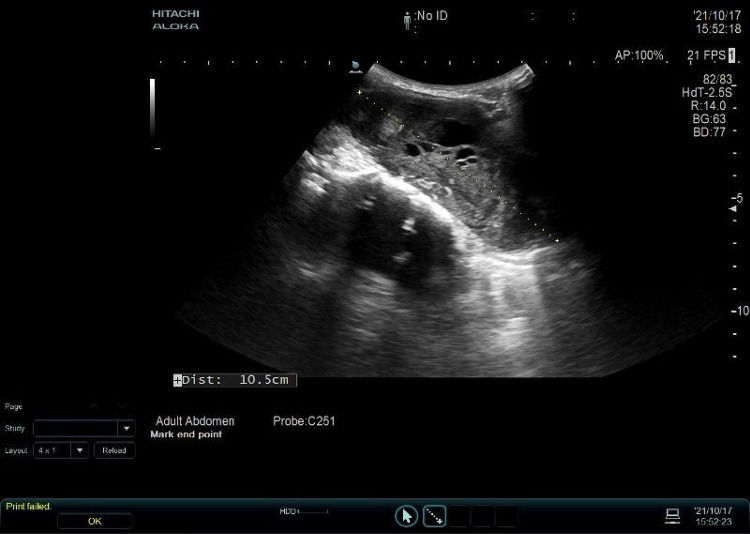Click the focus depth arrow on the scale
The image size is (750, 534).
[x=732, y=208]
